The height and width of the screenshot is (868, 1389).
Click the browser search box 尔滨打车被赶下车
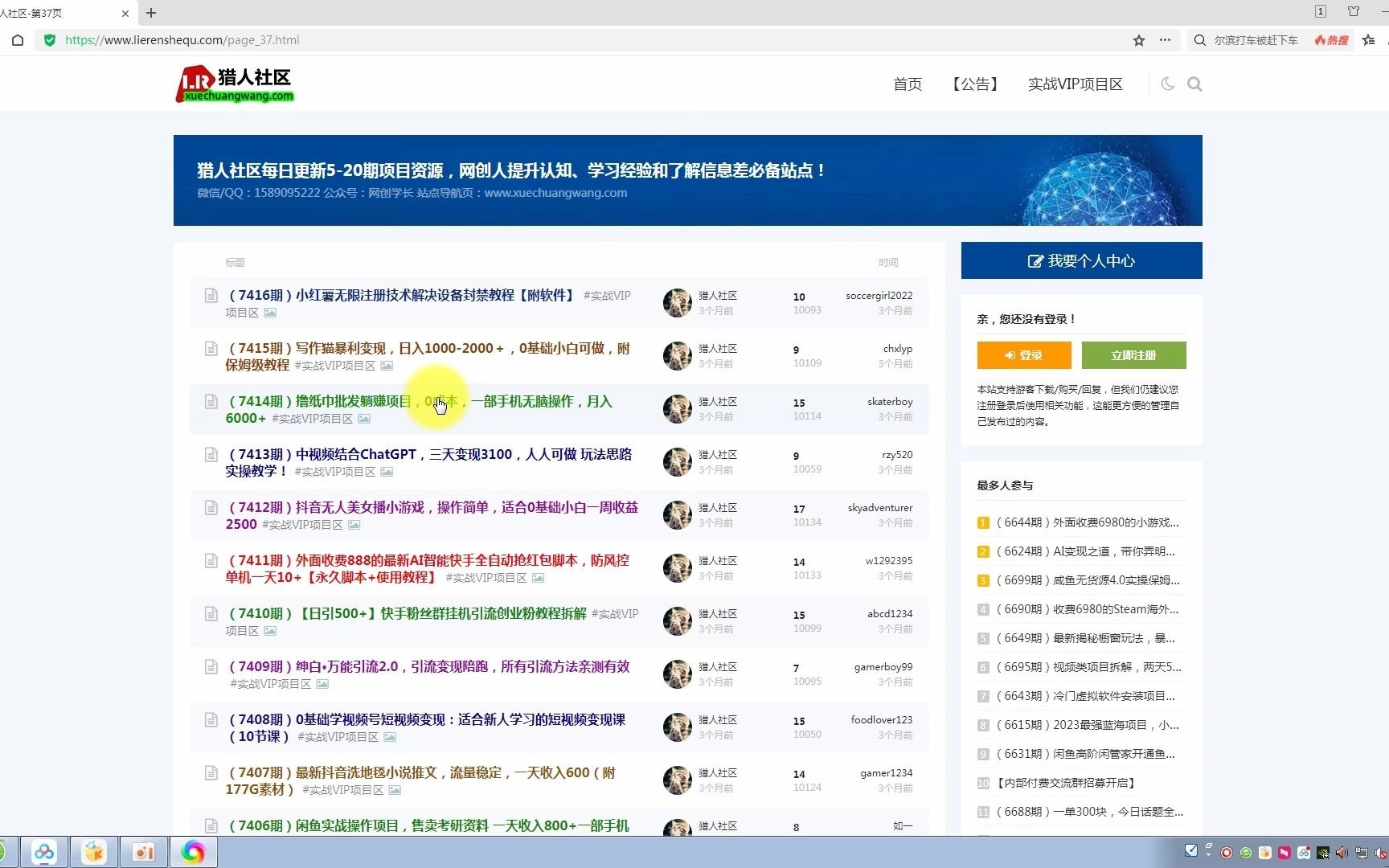(1256, 40)
